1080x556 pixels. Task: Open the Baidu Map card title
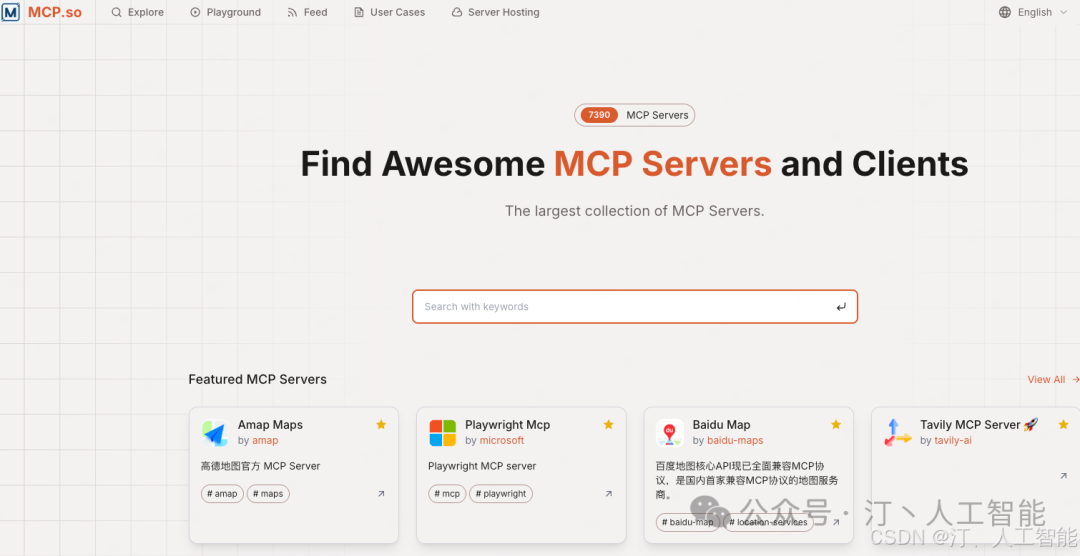[721, 425]
